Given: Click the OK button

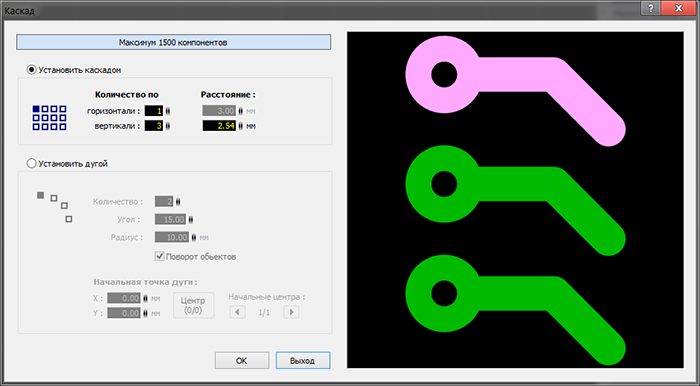Looking at the screenshot, I should pos(242,361).
